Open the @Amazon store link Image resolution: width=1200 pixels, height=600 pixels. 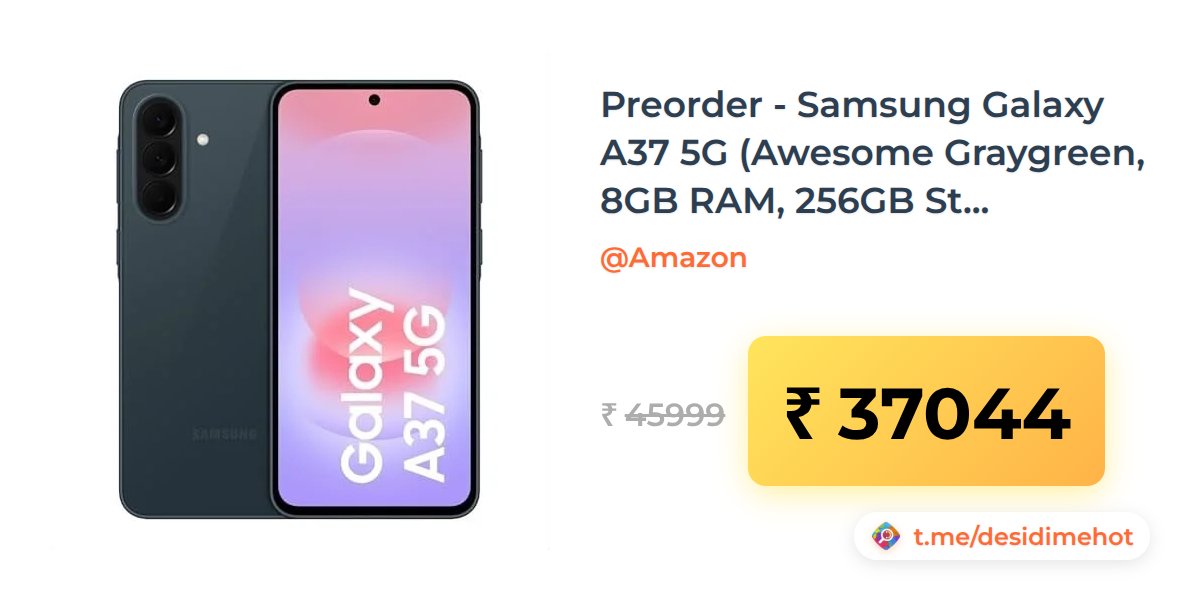(x=673, y=257)
